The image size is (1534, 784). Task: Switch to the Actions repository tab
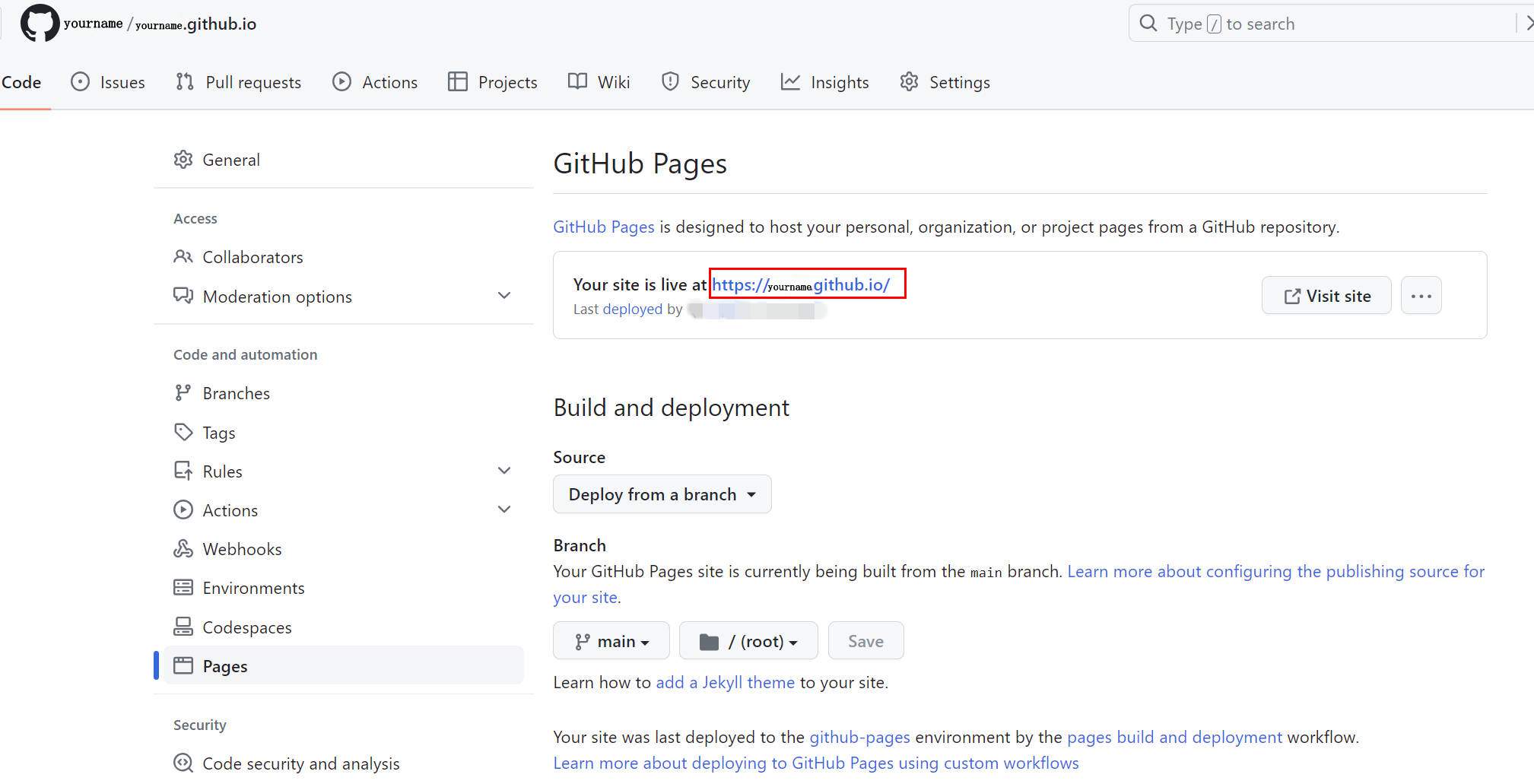(375, 82)
